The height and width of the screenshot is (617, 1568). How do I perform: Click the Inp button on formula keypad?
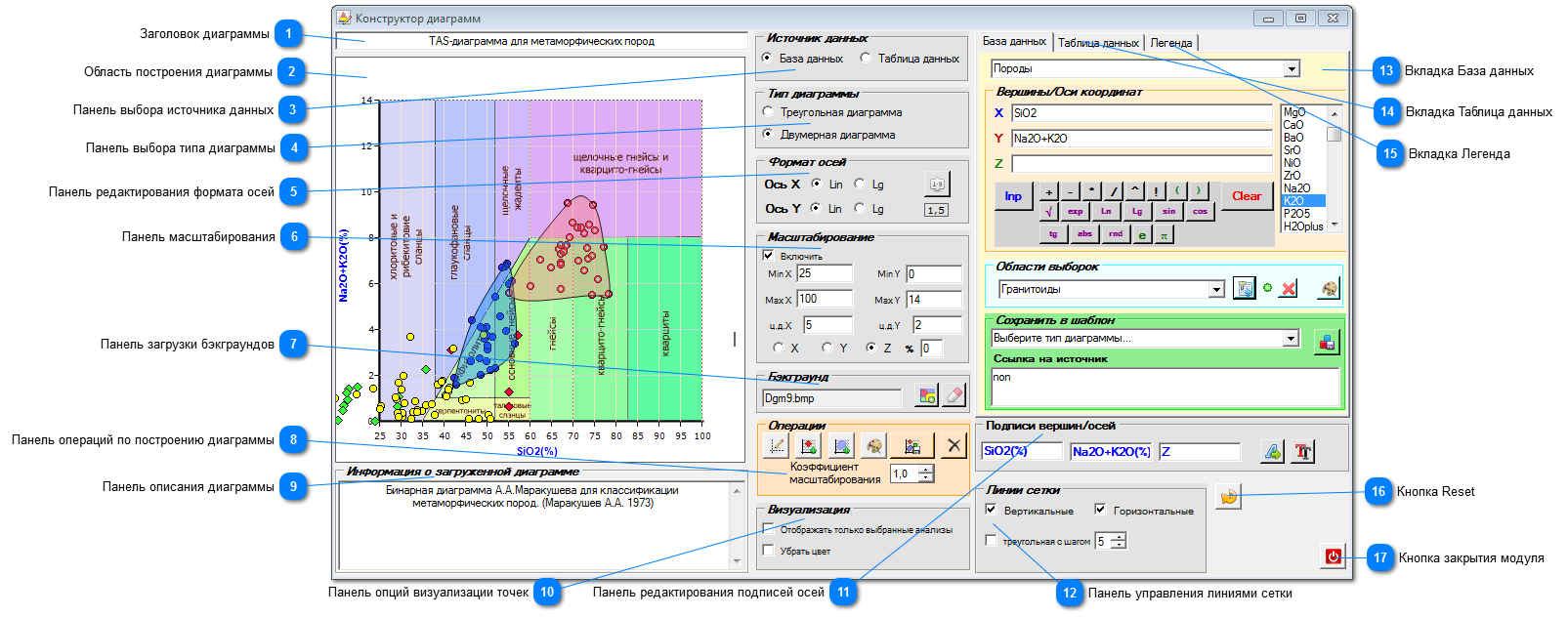tap(1013, 196)
